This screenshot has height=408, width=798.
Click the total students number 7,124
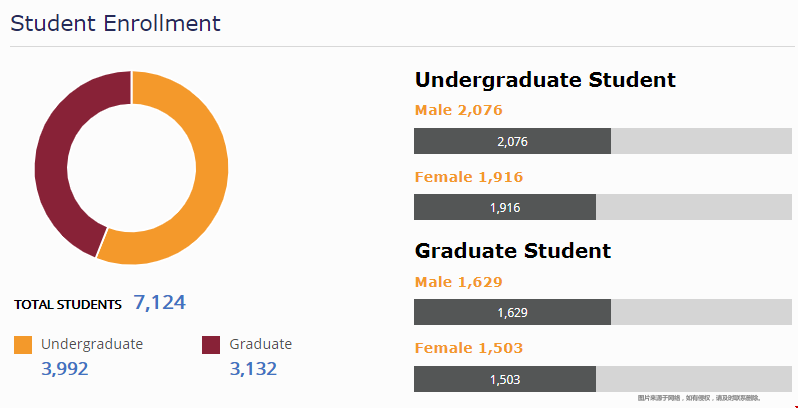[x=160, y=303]
